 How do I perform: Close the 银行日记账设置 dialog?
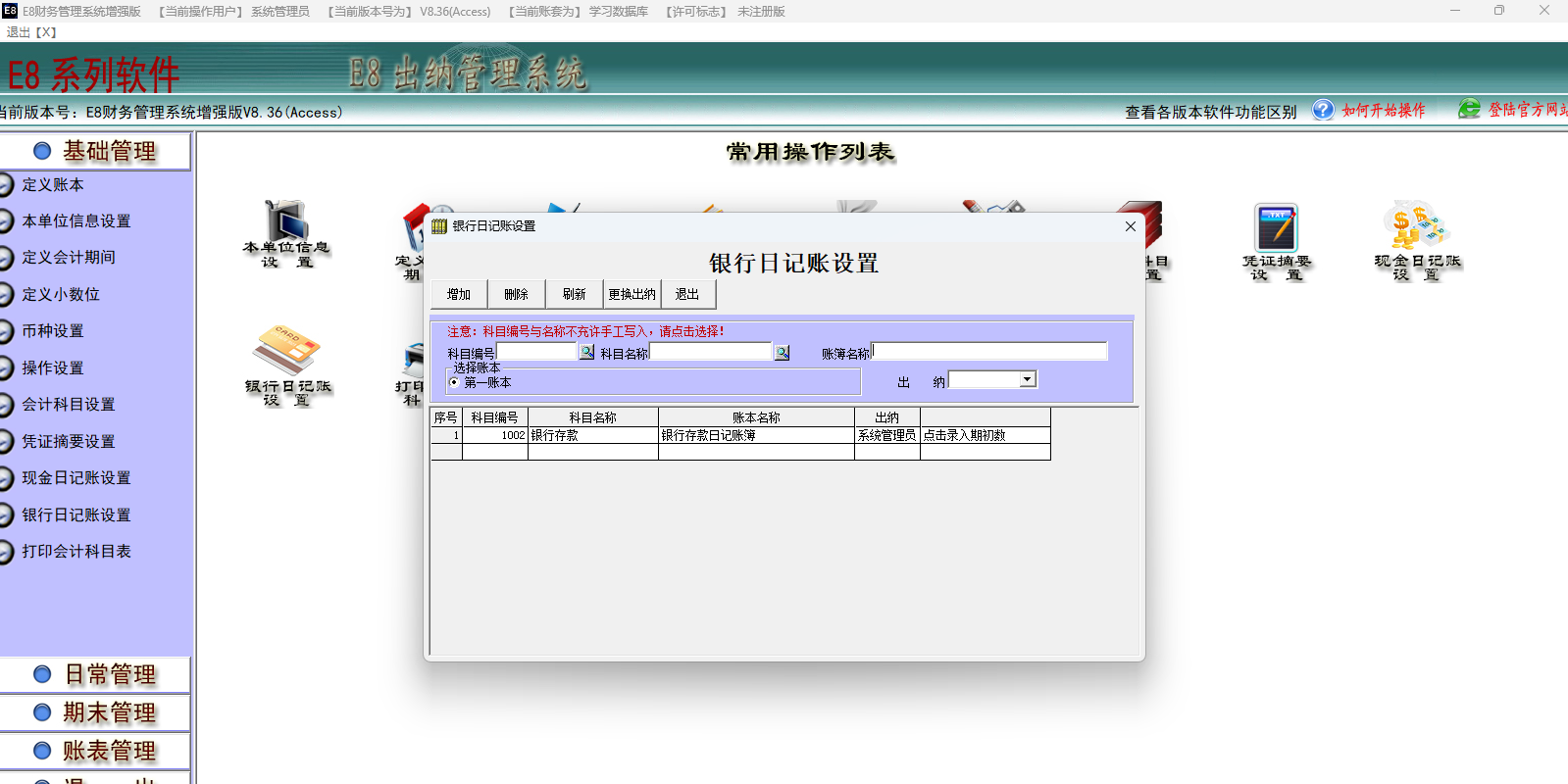[1130, 226]
